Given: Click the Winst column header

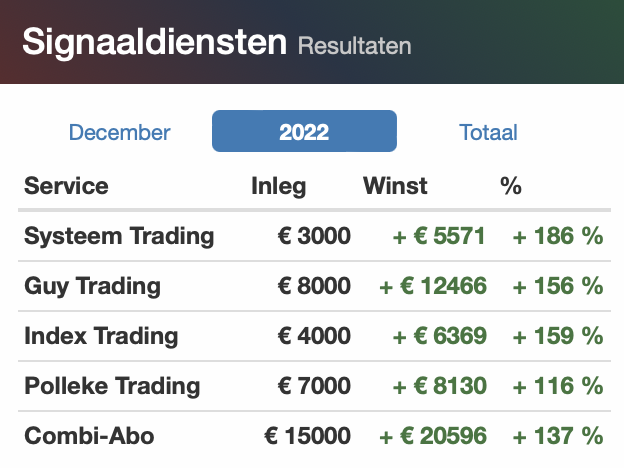Looking at the screenshot, I should 395,186.
